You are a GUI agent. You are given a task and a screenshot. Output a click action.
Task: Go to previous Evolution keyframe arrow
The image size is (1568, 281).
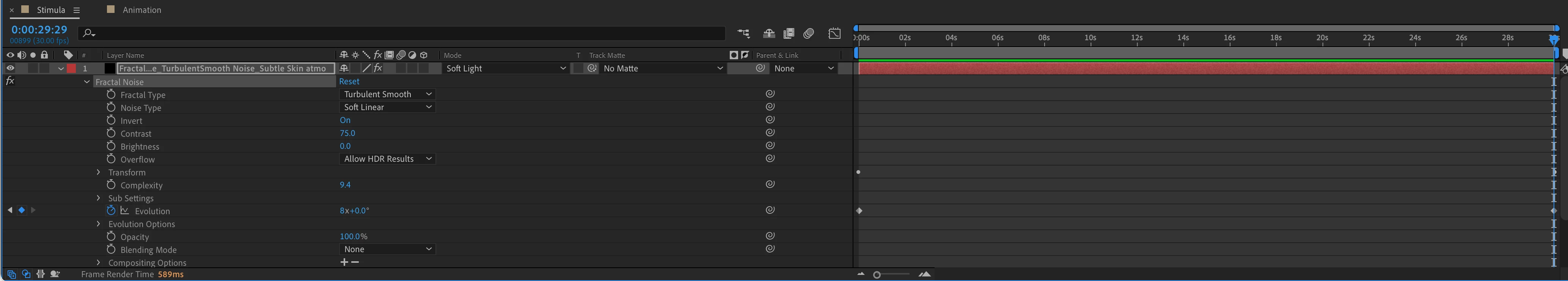[x=10, y=210]
